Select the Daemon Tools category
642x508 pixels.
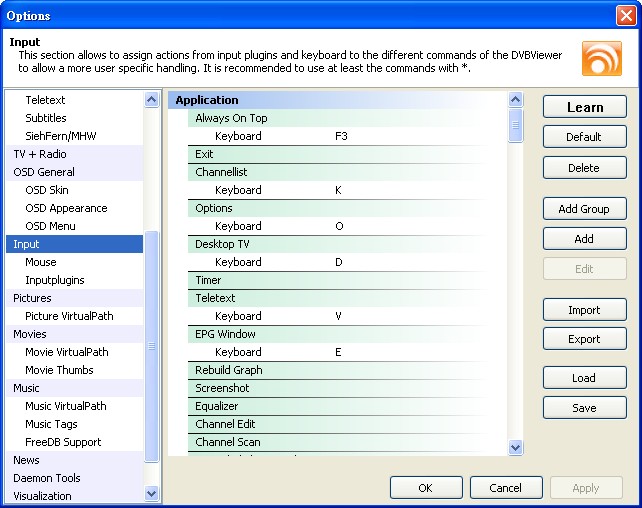47,478
